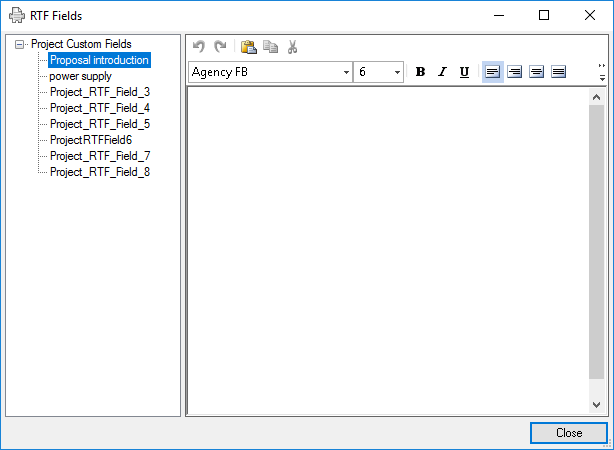Click the Redo arrow icon
Viewport: 614px width, 450px height.
pos(220,47)
